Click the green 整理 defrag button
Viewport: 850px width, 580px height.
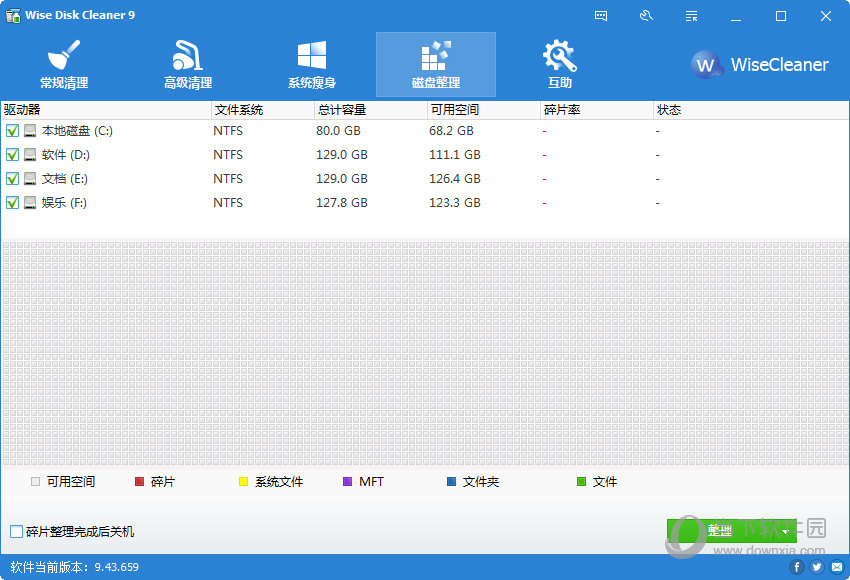[x=720, y=531]
